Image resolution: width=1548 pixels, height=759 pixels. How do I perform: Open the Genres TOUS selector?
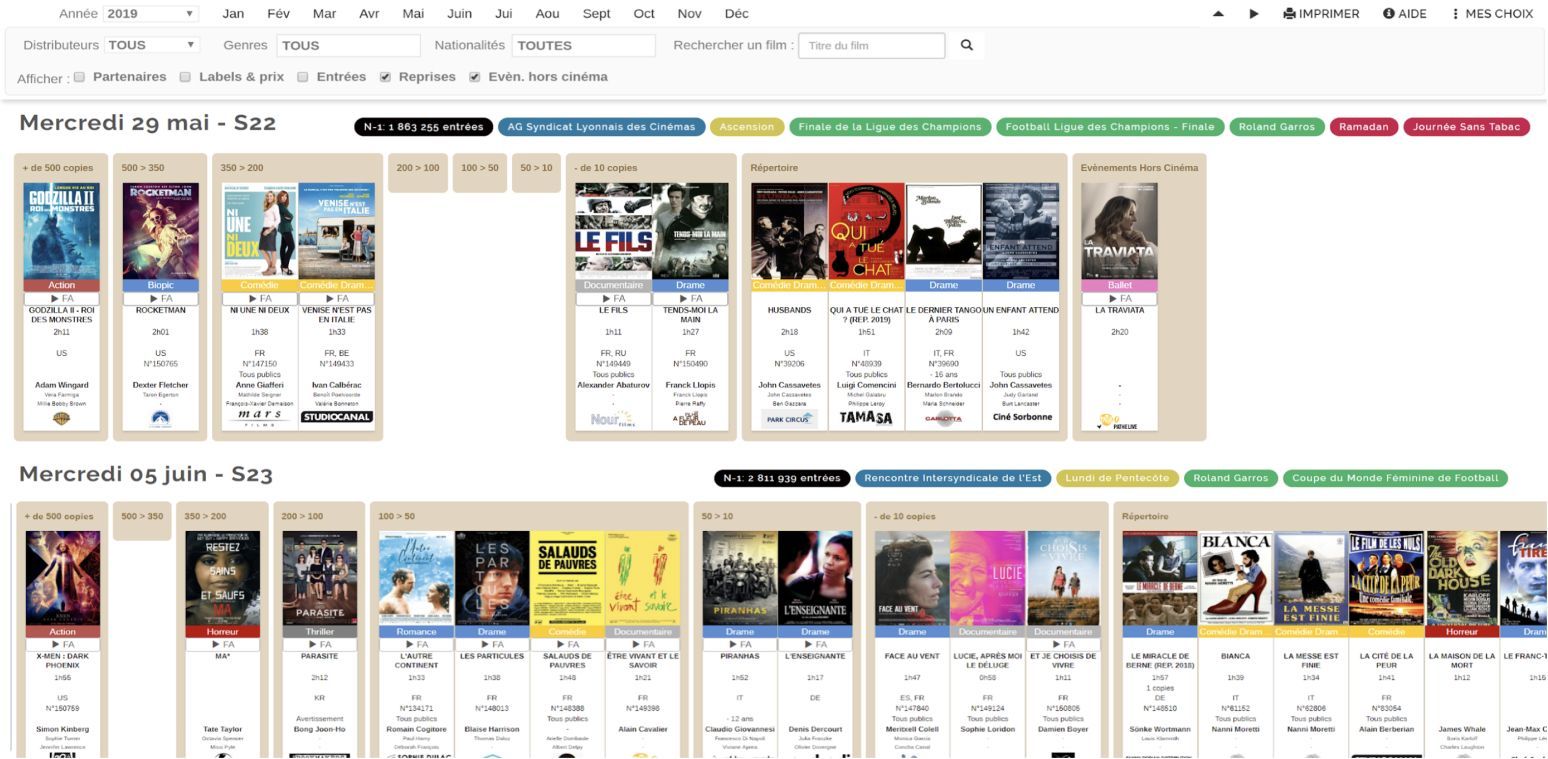pyautogui.click(x=349, y=45)
